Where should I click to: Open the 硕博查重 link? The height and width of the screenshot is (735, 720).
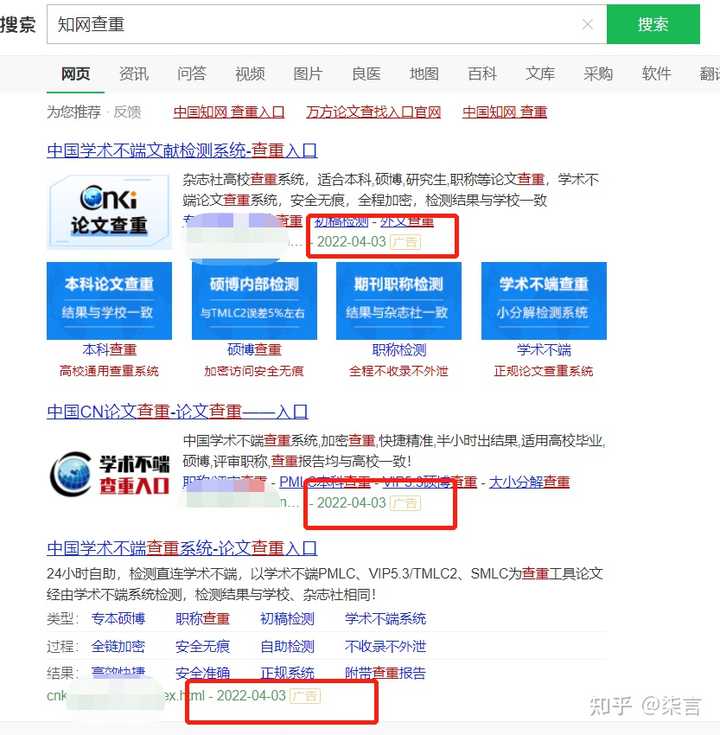[254, 350]
